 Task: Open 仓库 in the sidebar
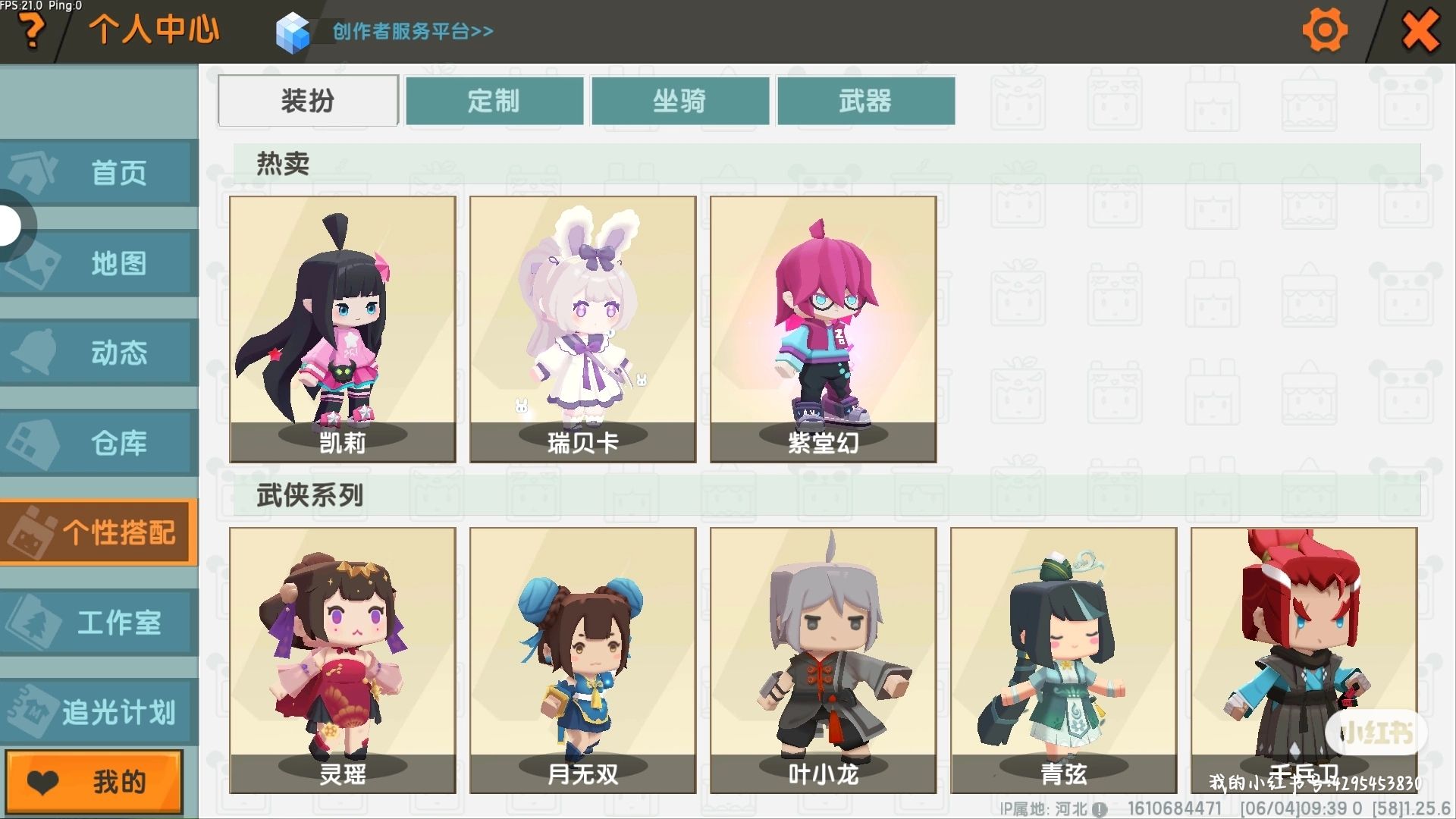97,443
